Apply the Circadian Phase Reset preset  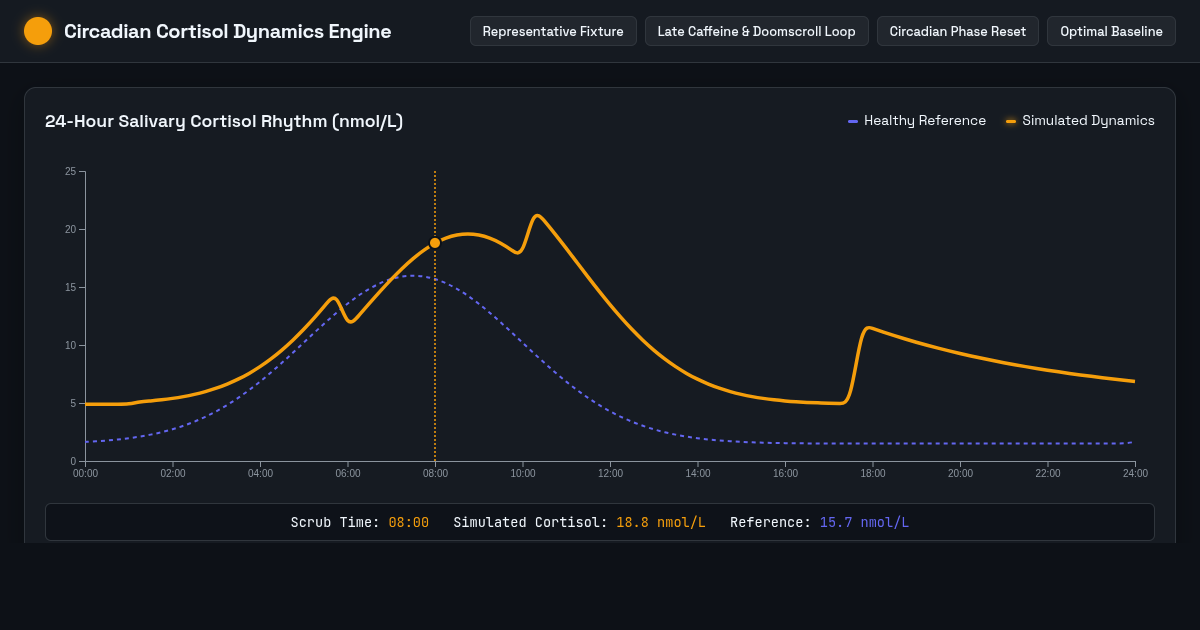tap(957, 31)
